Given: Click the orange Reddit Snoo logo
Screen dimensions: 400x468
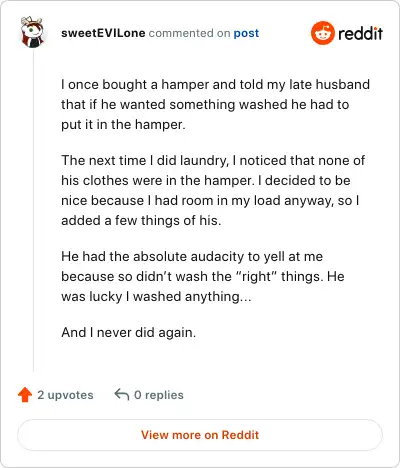Looking at the screenshot, I should tap(322, 33).
